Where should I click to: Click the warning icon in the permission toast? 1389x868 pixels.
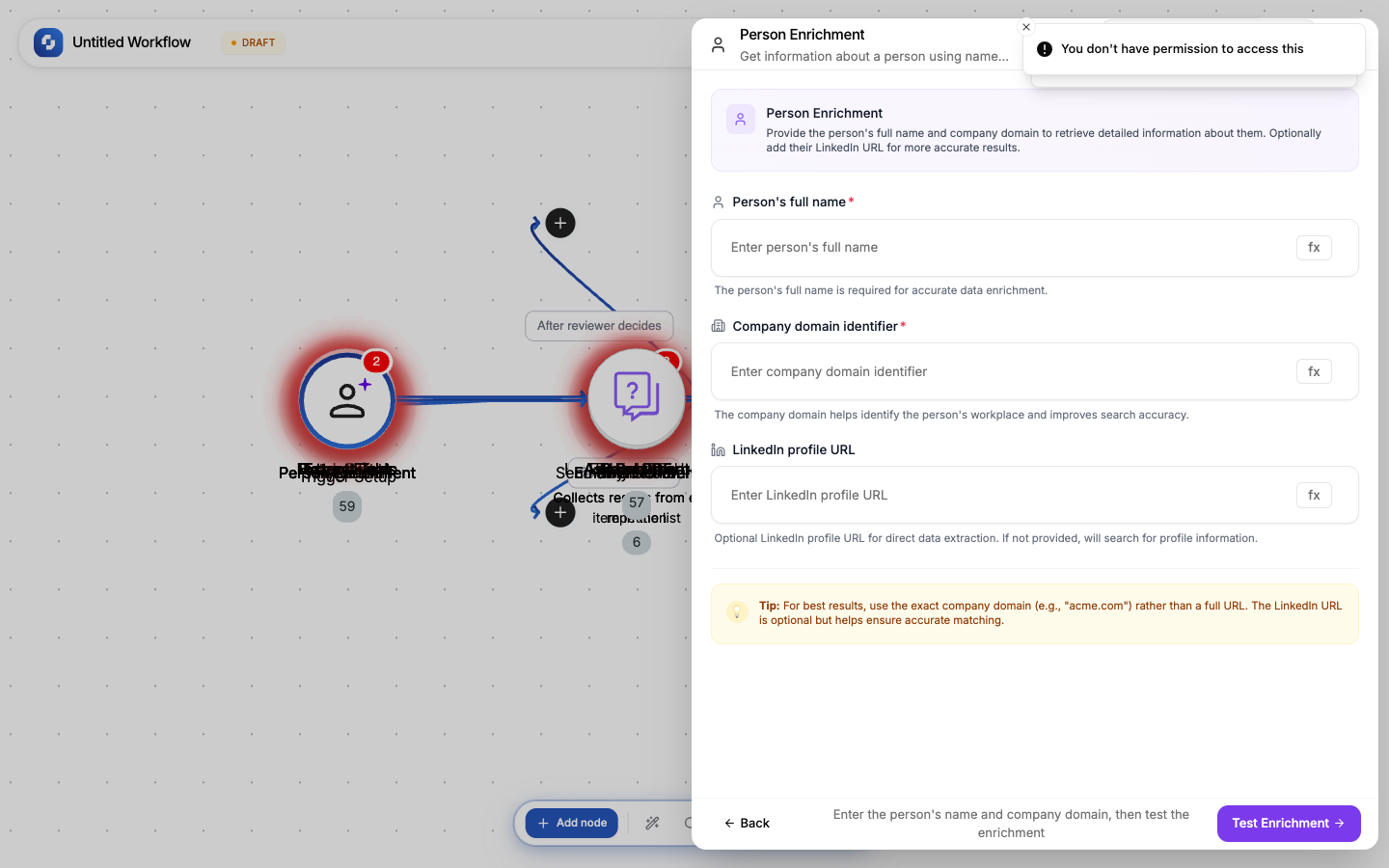click(1045, 49)
